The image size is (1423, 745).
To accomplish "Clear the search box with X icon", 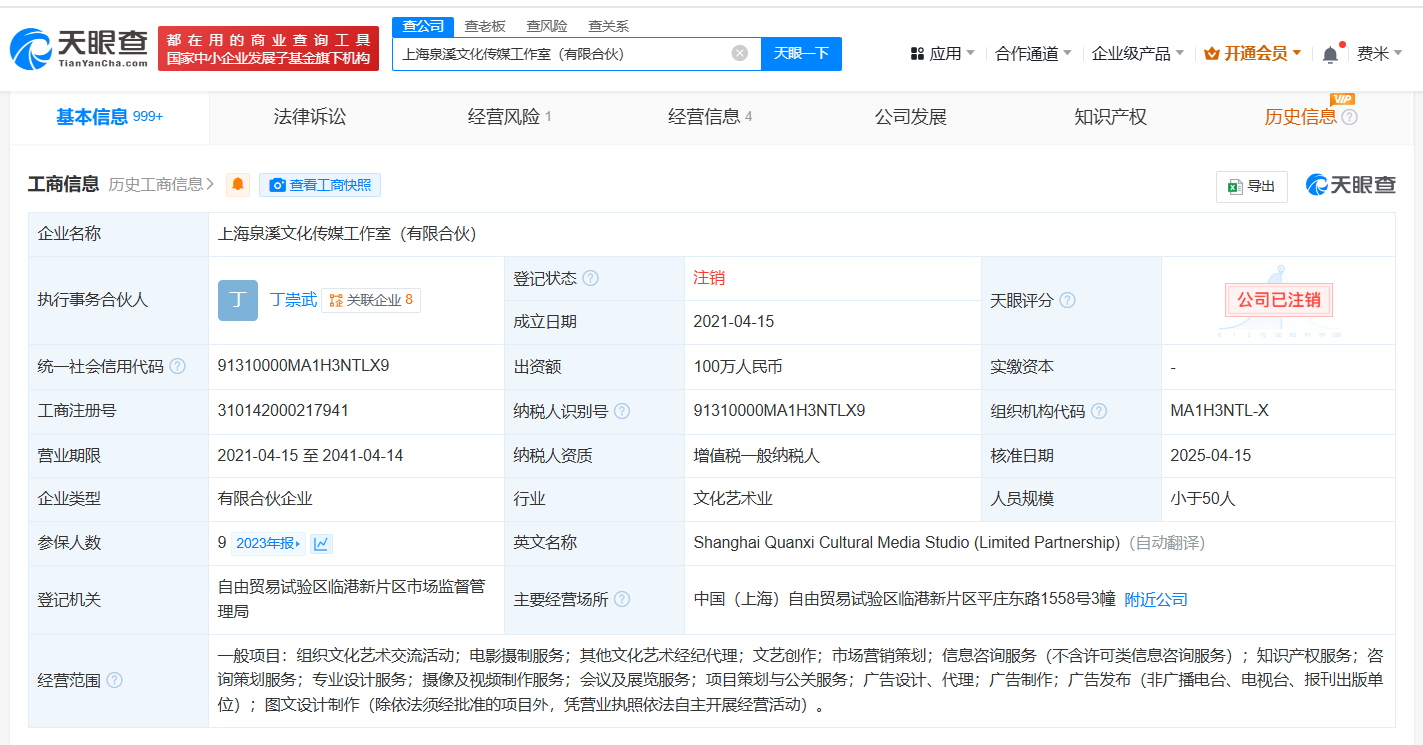I will coord(740,54).
